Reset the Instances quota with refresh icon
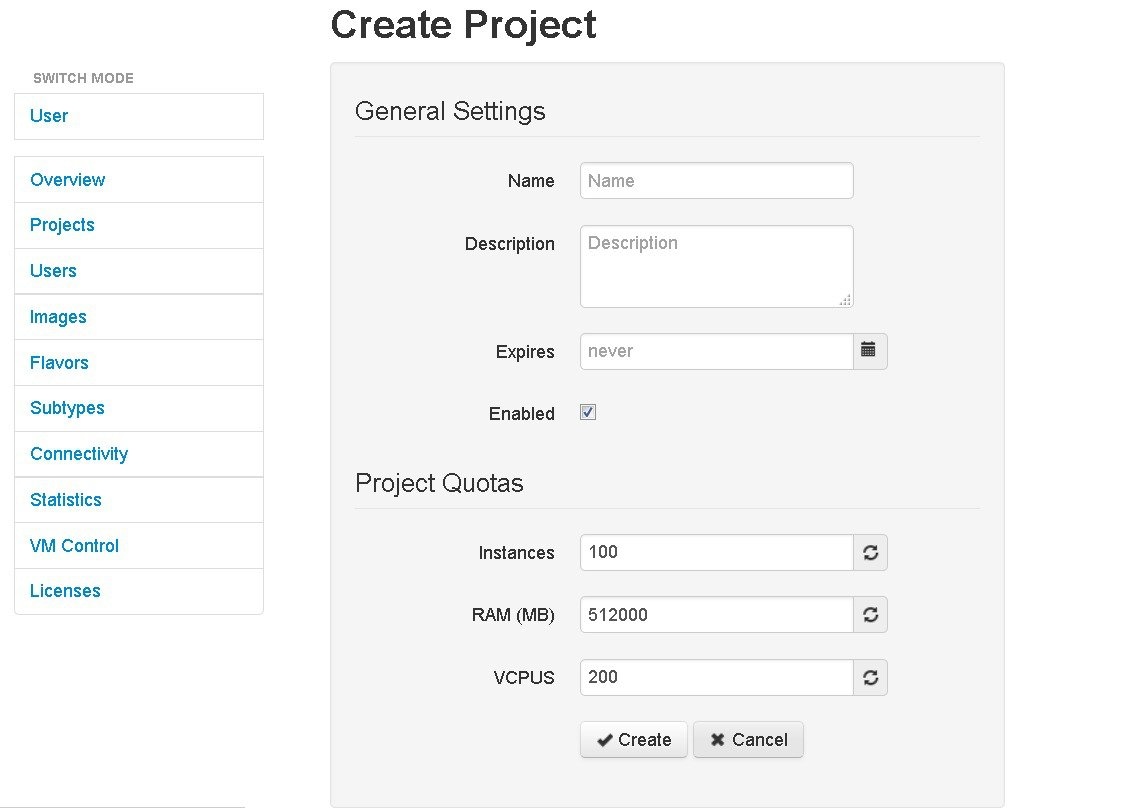The image size is (1132, 808). (x=870, y=553)
